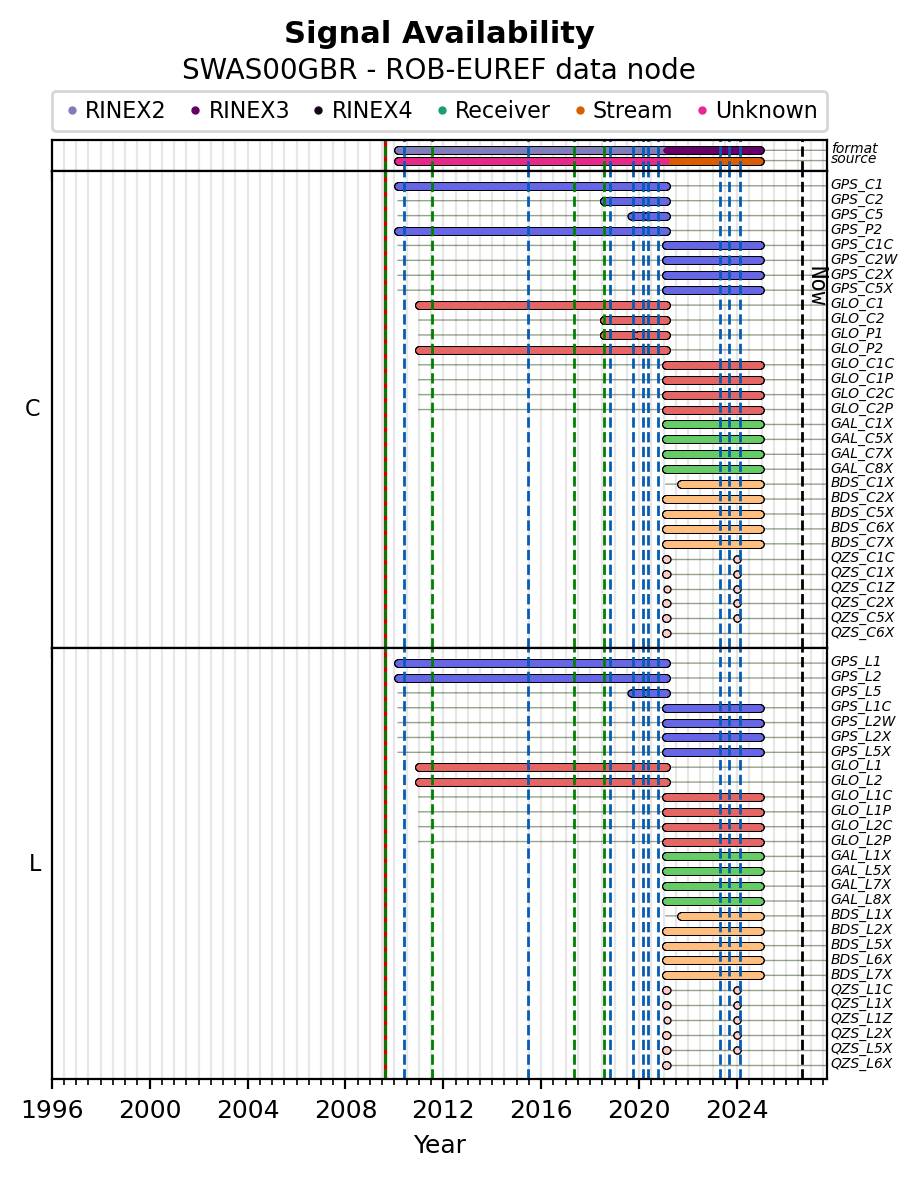Click the GPS_L2W row label
918x1178 pixels.
(863, 721)
